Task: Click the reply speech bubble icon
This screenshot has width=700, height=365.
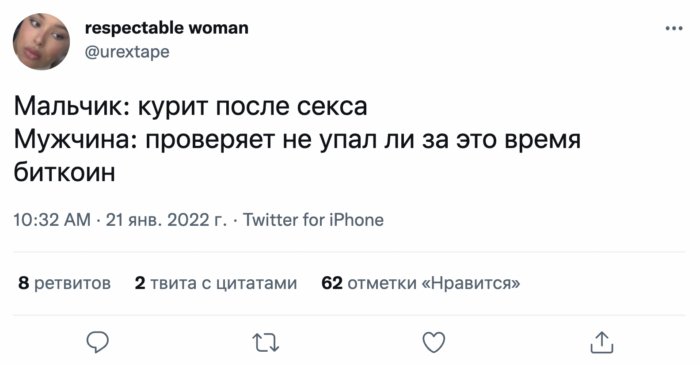Action: click(x=97, y=342)
